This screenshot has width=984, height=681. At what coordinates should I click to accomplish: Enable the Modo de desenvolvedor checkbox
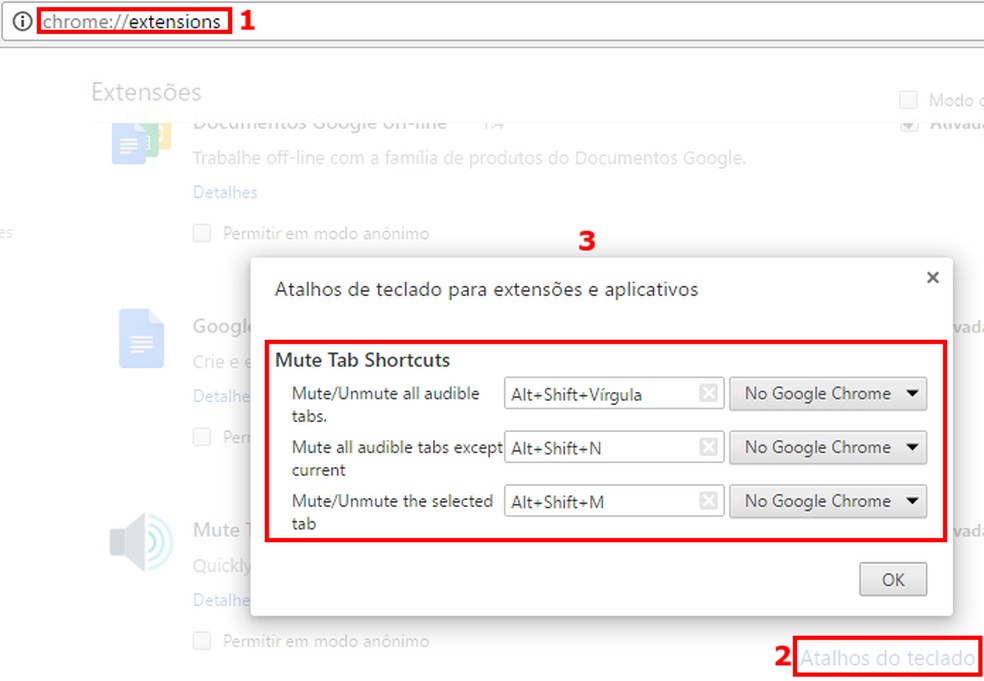coord(908,99)
